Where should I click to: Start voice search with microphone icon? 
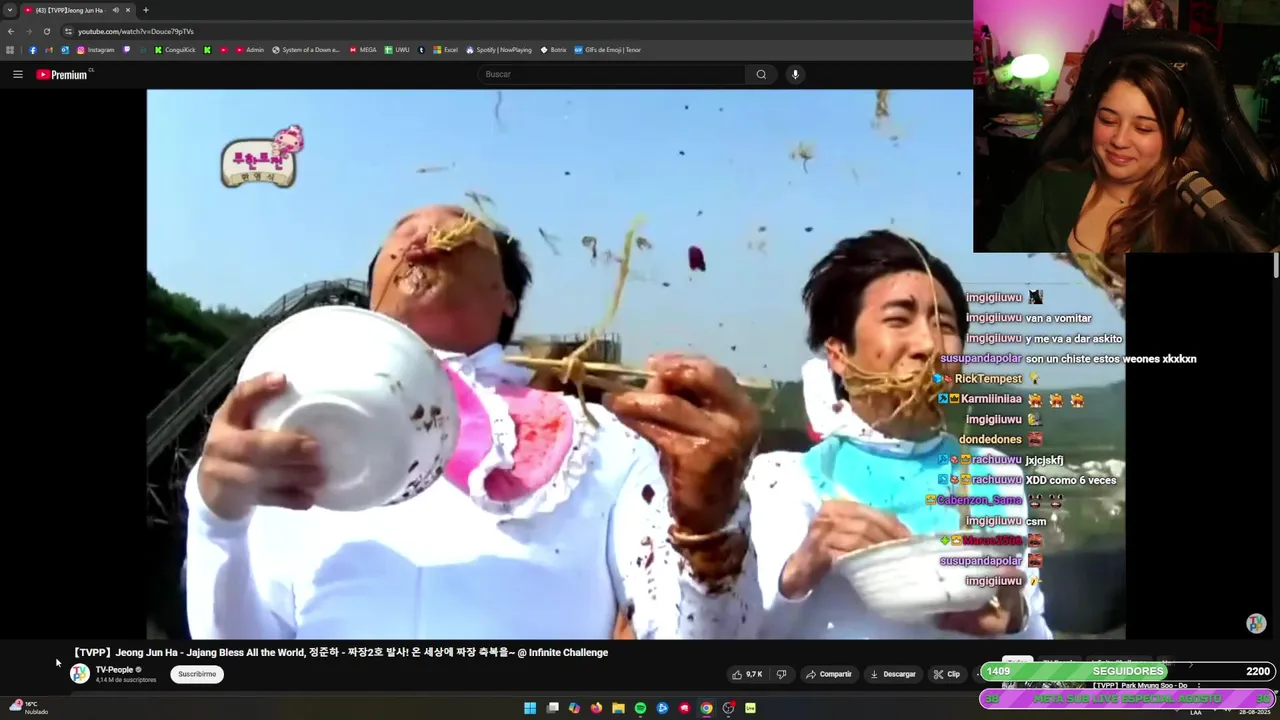click(795, 74)
